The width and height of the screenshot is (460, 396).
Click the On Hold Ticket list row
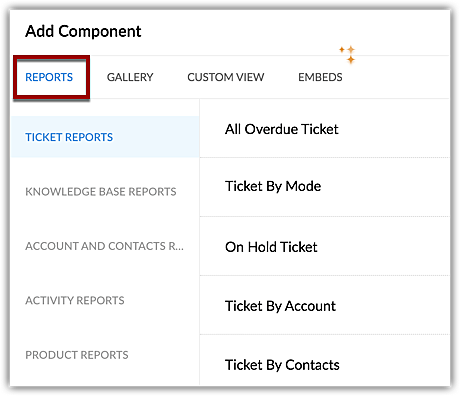pos(325,246)
